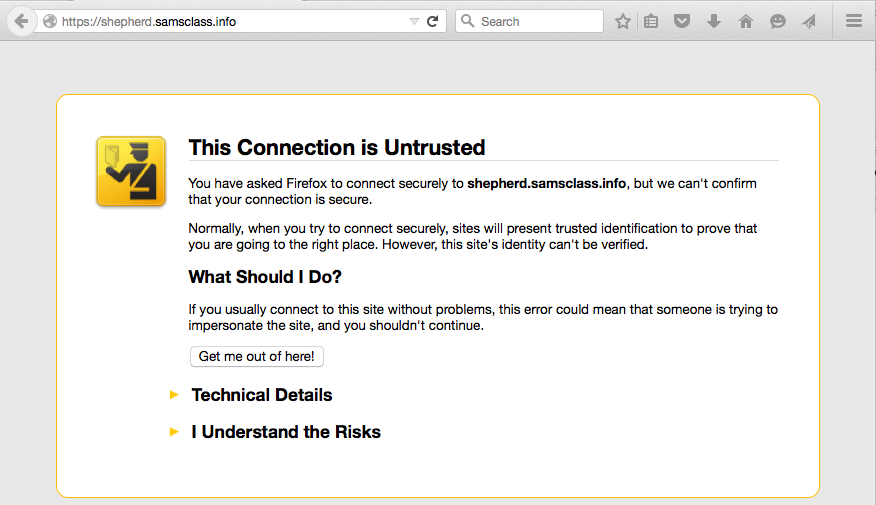Image resolution: width=876 pixels, height=505 pixels.
Task: Click the Get me out of here! button
Action: point(257,357)
